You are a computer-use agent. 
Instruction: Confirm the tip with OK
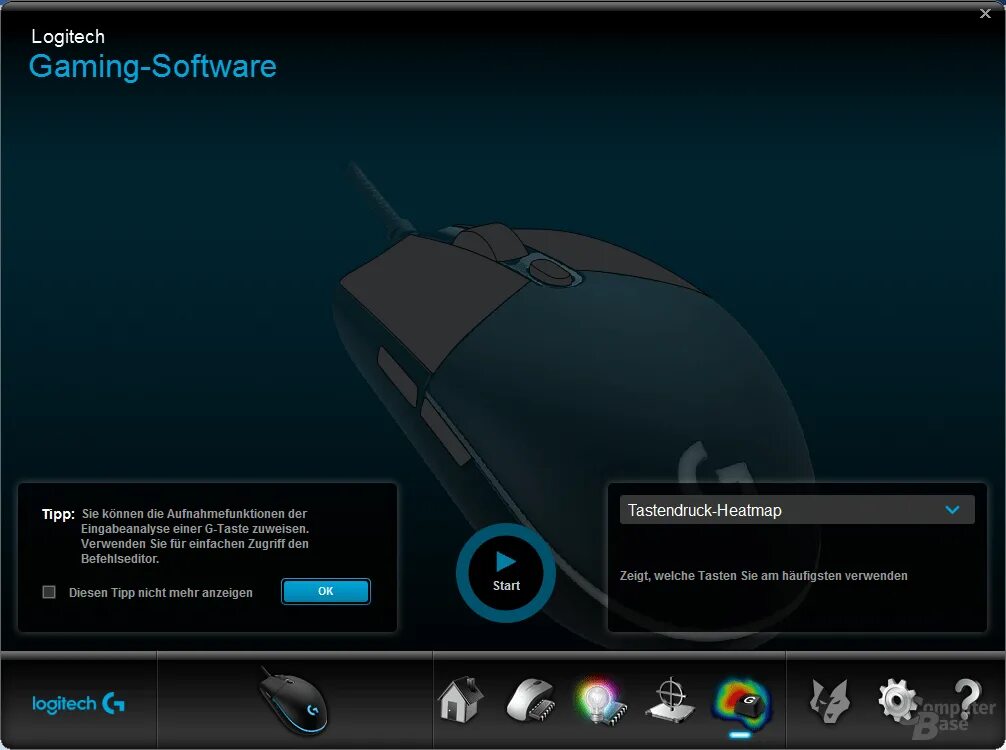(326, 591)
